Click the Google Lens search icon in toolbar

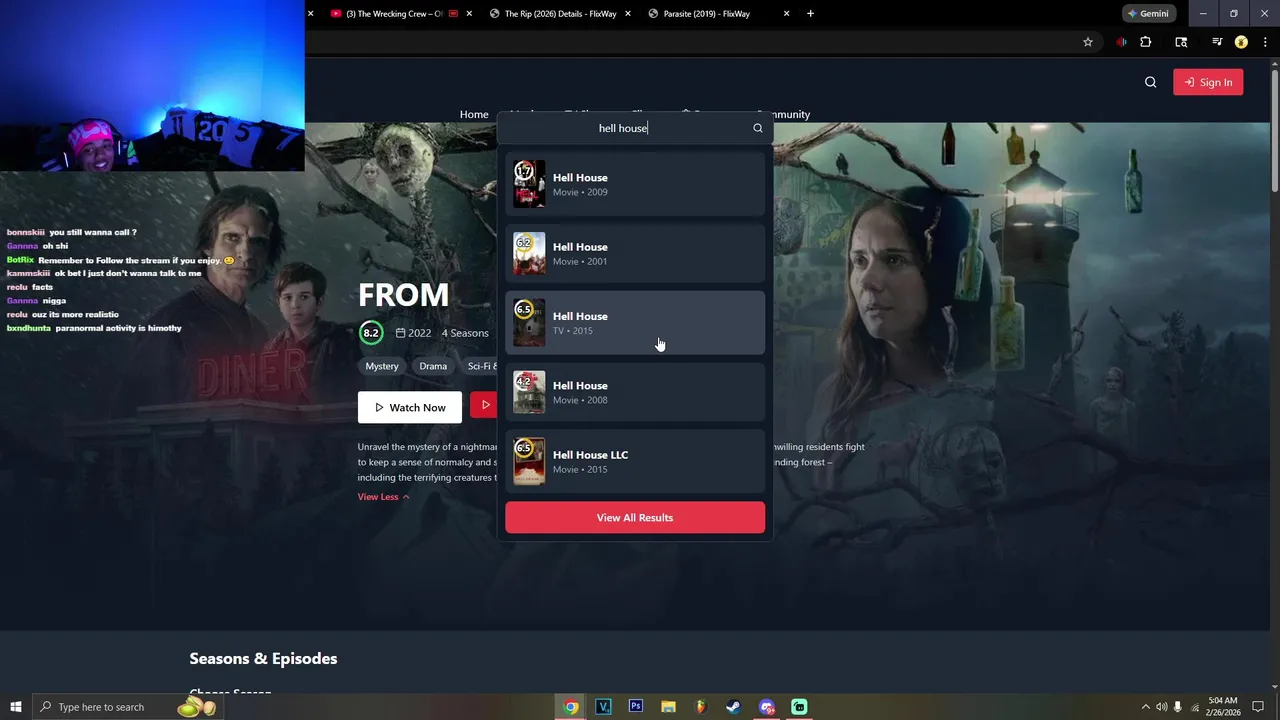(1181, 42)
